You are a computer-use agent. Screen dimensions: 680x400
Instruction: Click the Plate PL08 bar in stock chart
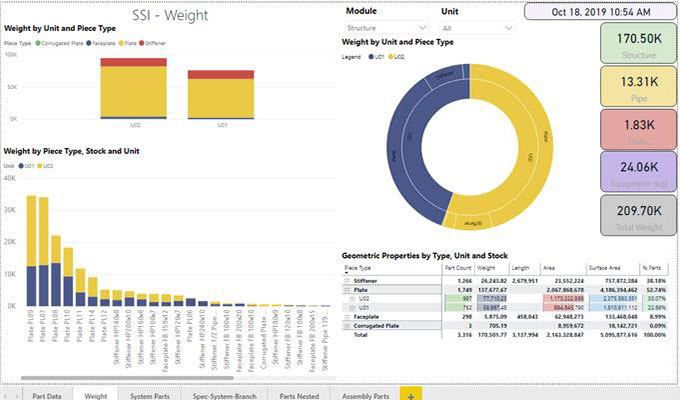[x=56, y=271]
